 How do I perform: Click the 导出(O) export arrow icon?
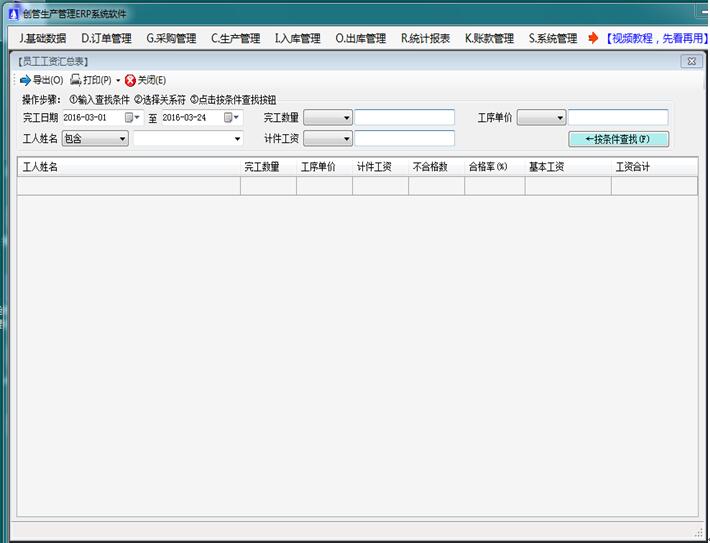25,80
